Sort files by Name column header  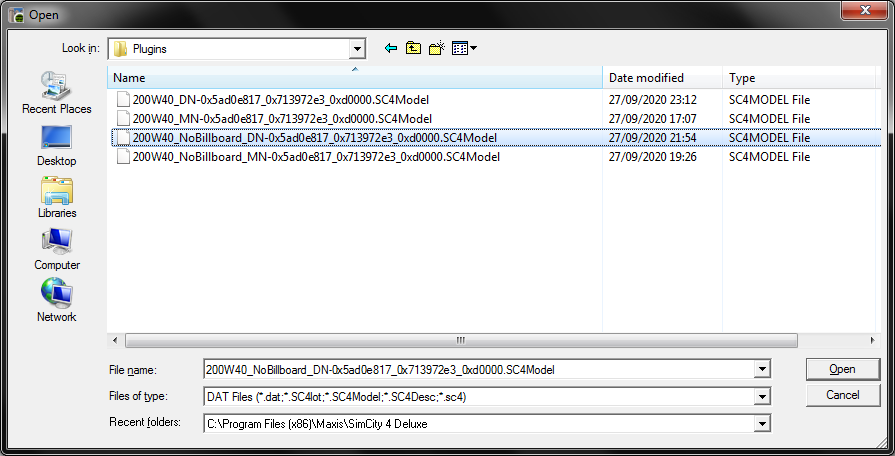pyautogui.click(x=354, y=78)
